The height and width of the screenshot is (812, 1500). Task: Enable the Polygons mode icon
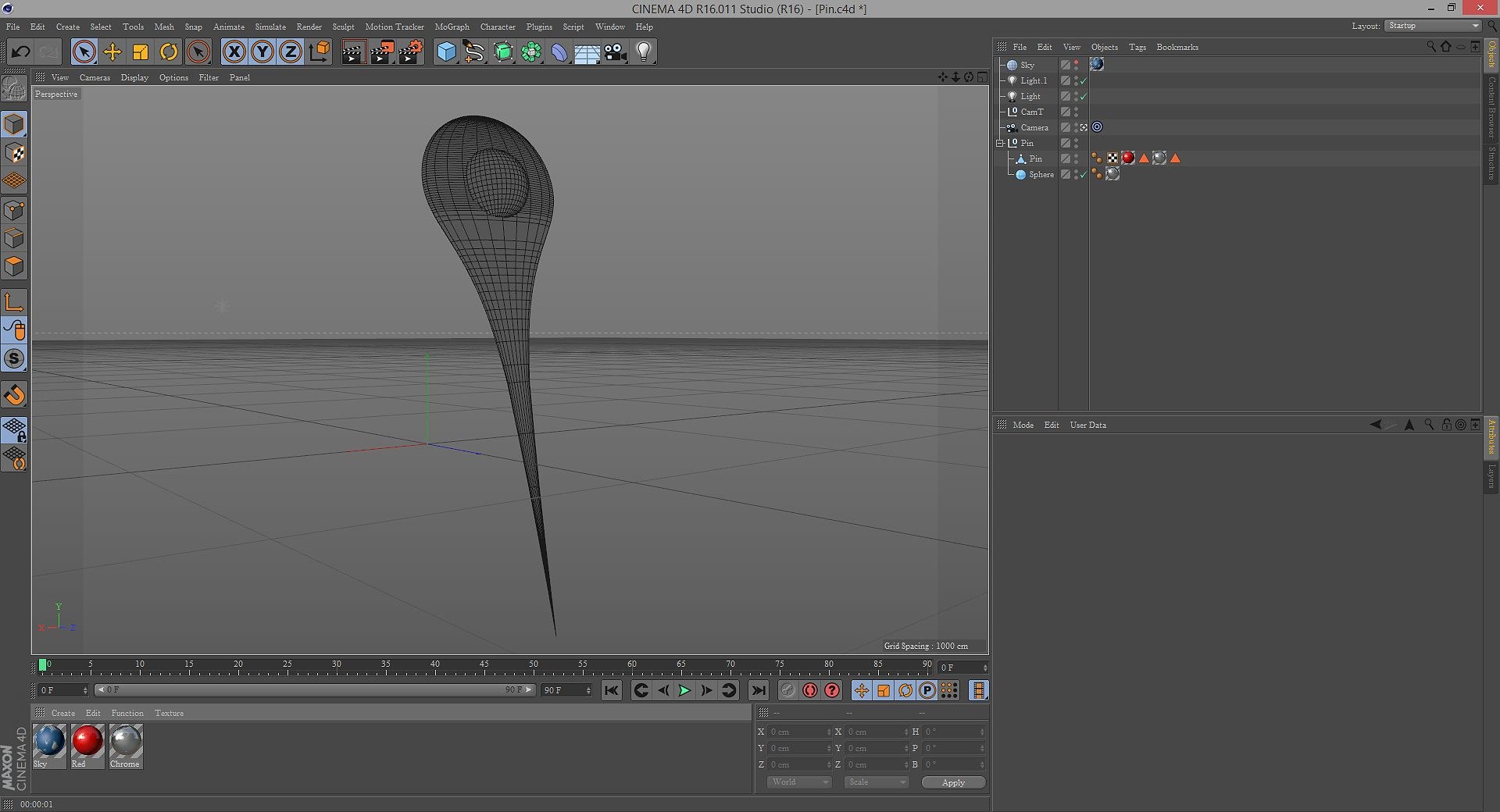(14, 266)
